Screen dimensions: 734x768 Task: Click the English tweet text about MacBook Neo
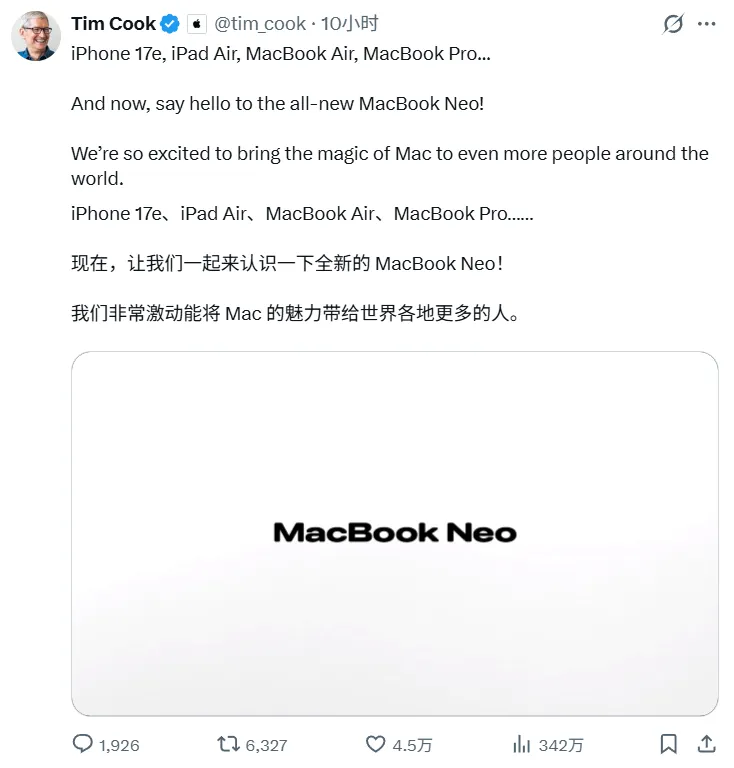[390, 116]
